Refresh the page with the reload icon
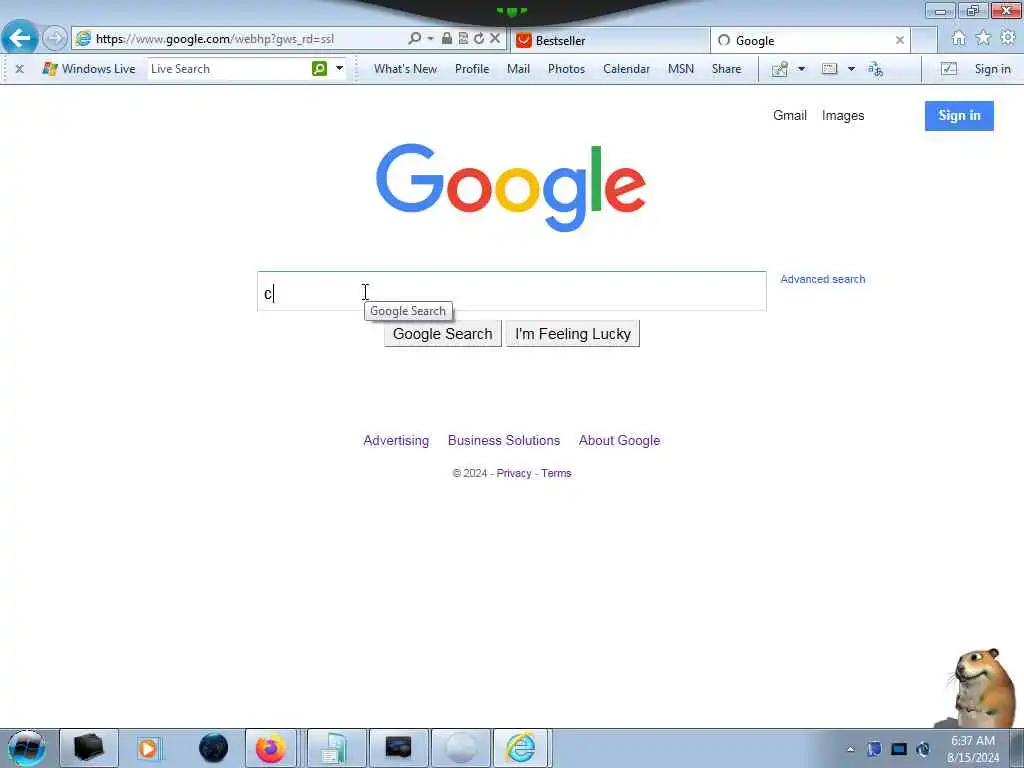The height and width of the screenshot is (768, 1024). [479, 39]
